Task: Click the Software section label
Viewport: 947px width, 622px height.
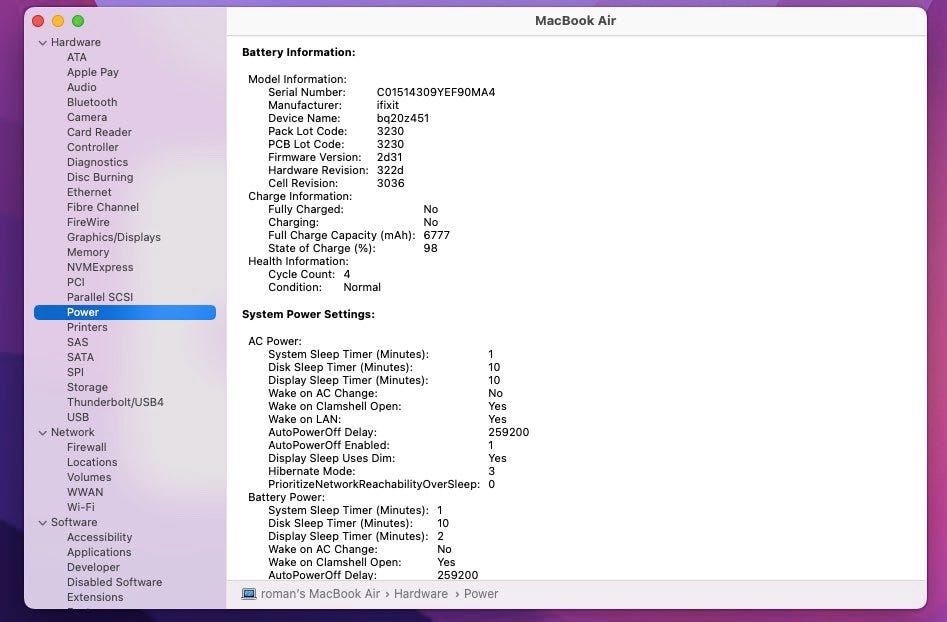Action: point(74,522)
